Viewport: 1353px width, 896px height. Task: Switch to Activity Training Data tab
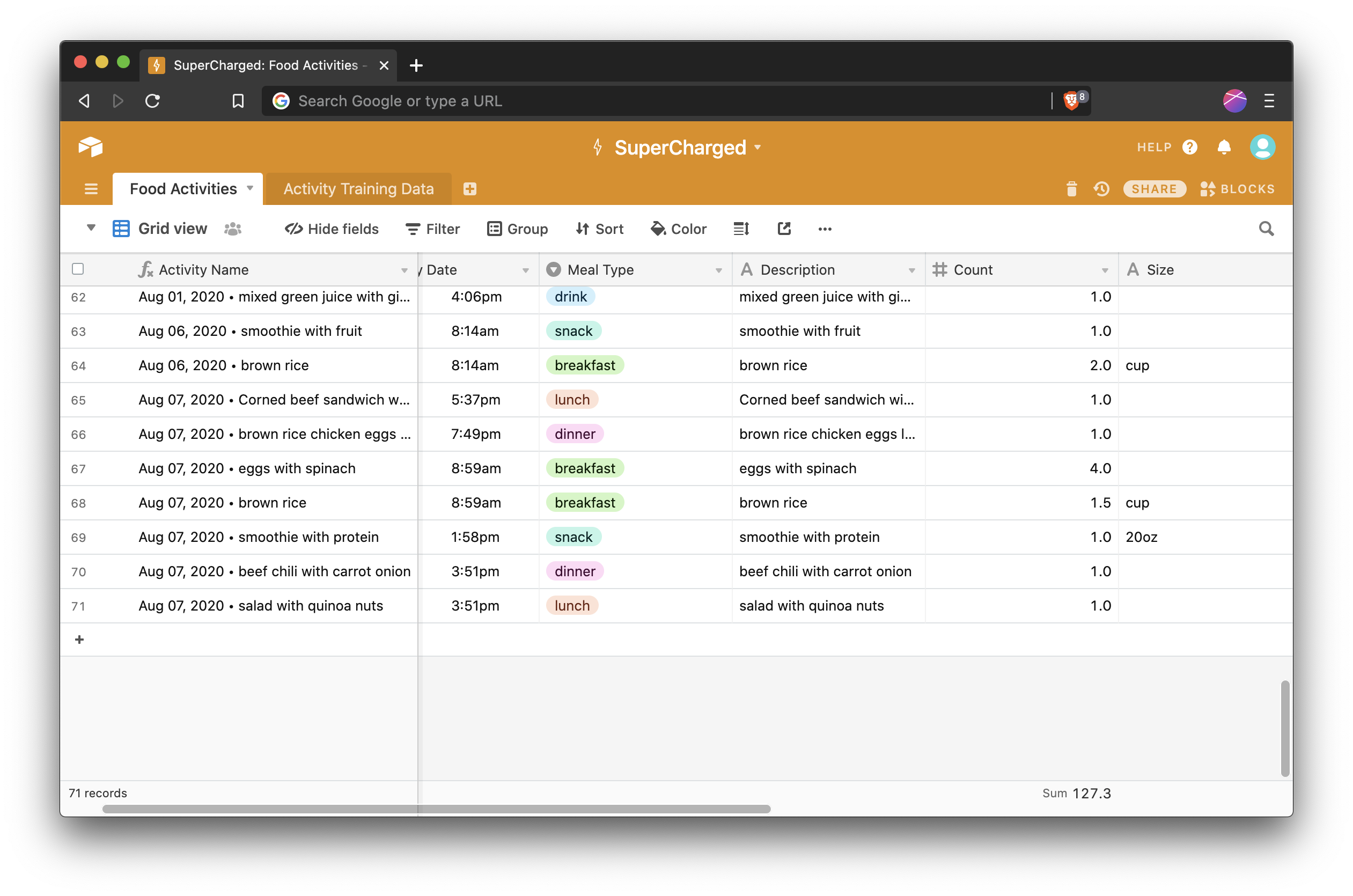click(357, 188)
